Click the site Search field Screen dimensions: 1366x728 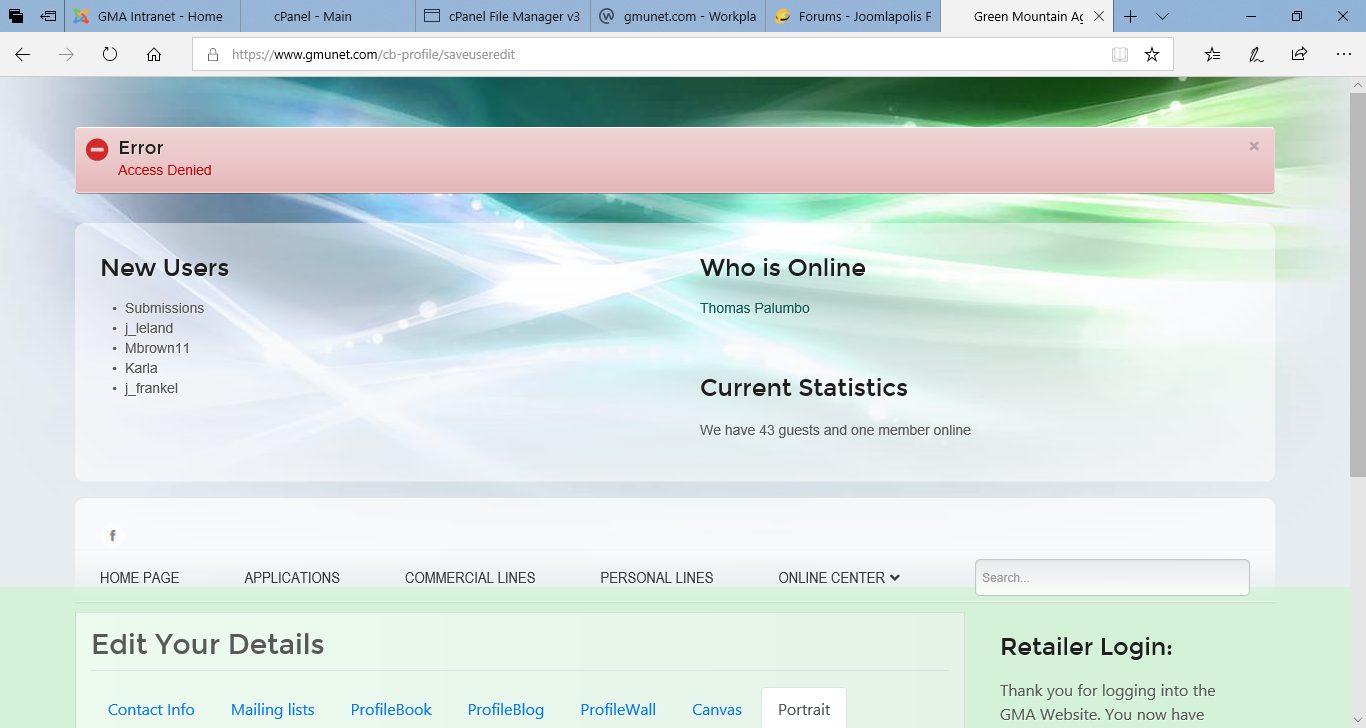click(1112, 577)
